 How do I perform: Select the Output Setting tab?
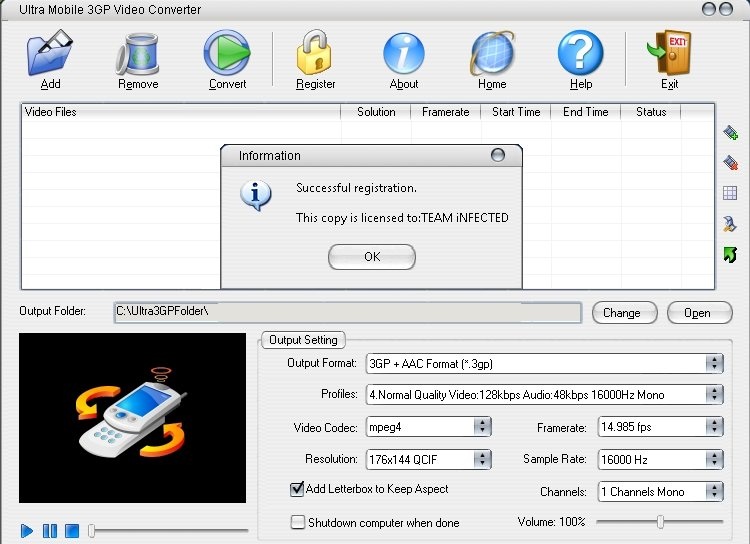click(x=303, y=340)
